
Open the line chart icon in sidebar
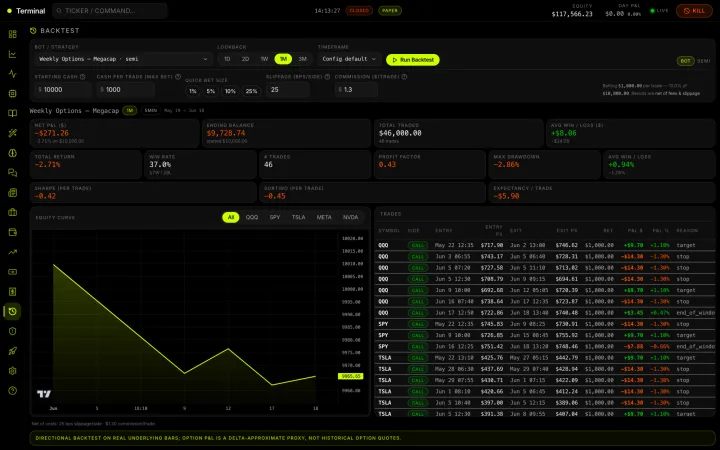tap(12, 54)
